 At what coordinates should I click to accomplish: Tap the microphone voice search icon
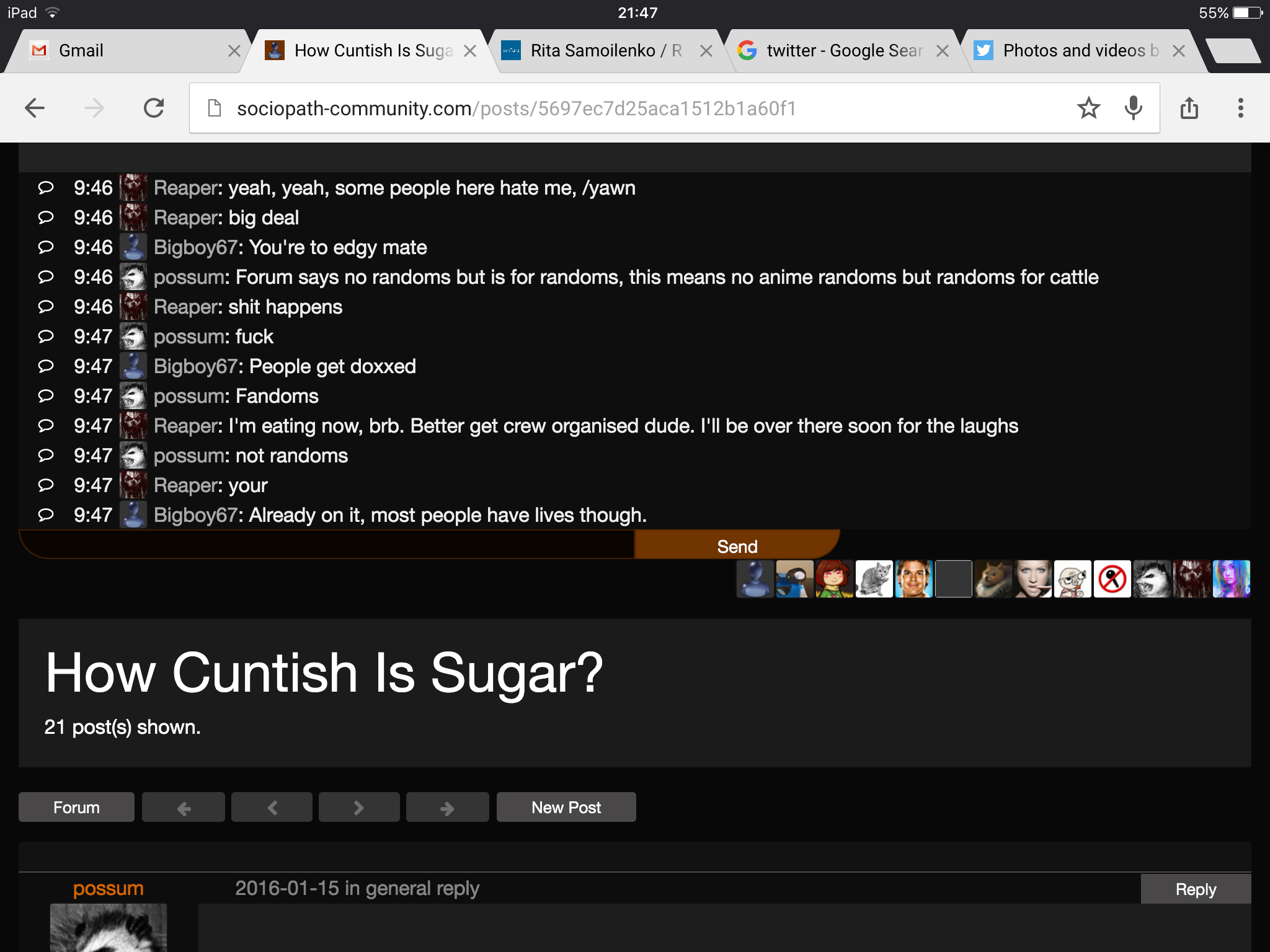click(x=1133, y=108)
